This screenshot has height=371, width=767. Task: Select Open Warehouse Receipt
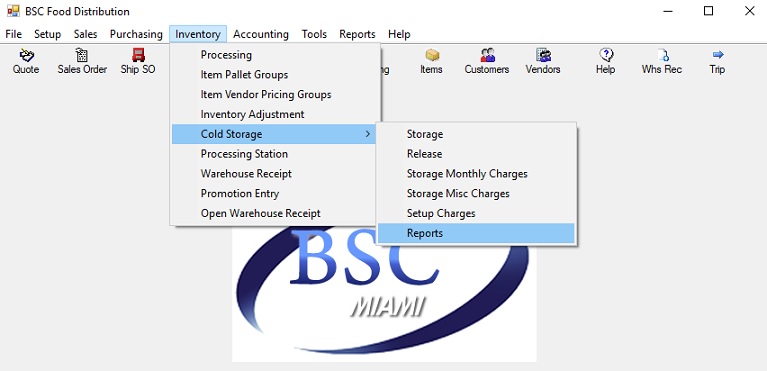pyautogui.click(x=274, y=213)
